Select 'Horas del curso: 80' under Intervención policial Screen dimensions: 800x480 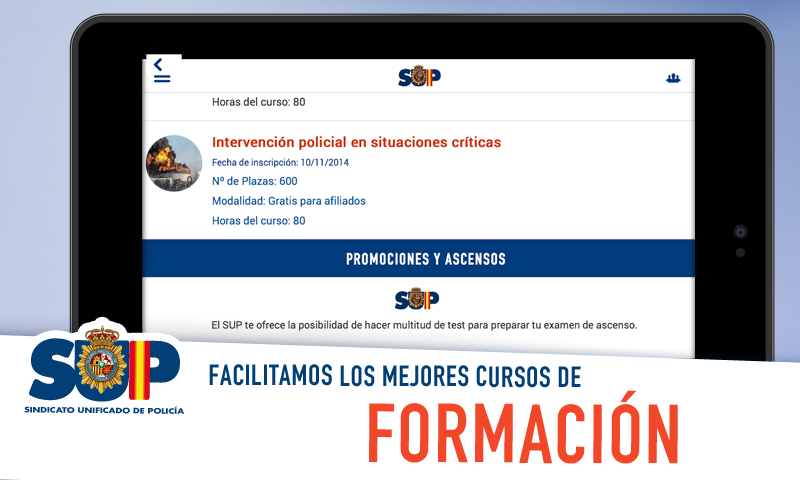259,221
